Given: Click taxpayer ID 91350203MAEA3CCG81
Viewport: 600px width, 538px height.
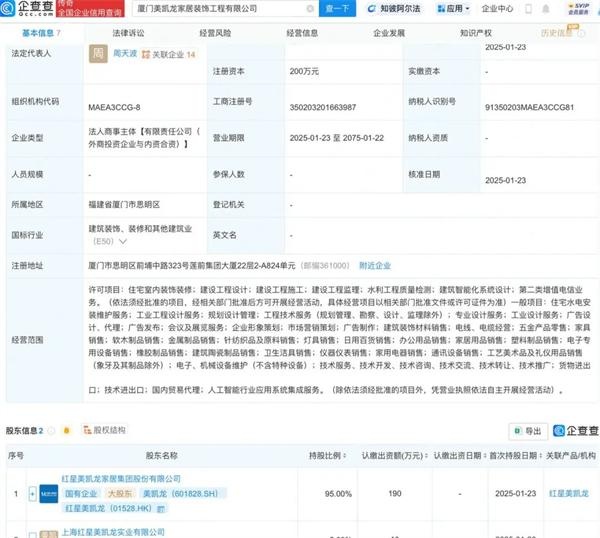Looking at the screenshot, I should [x=530, y=108].
